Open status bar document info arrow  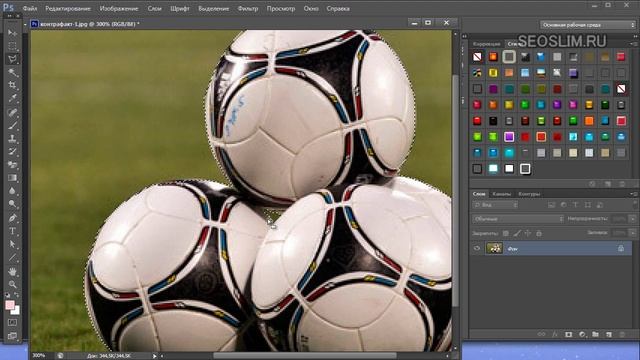coord(154,356)
